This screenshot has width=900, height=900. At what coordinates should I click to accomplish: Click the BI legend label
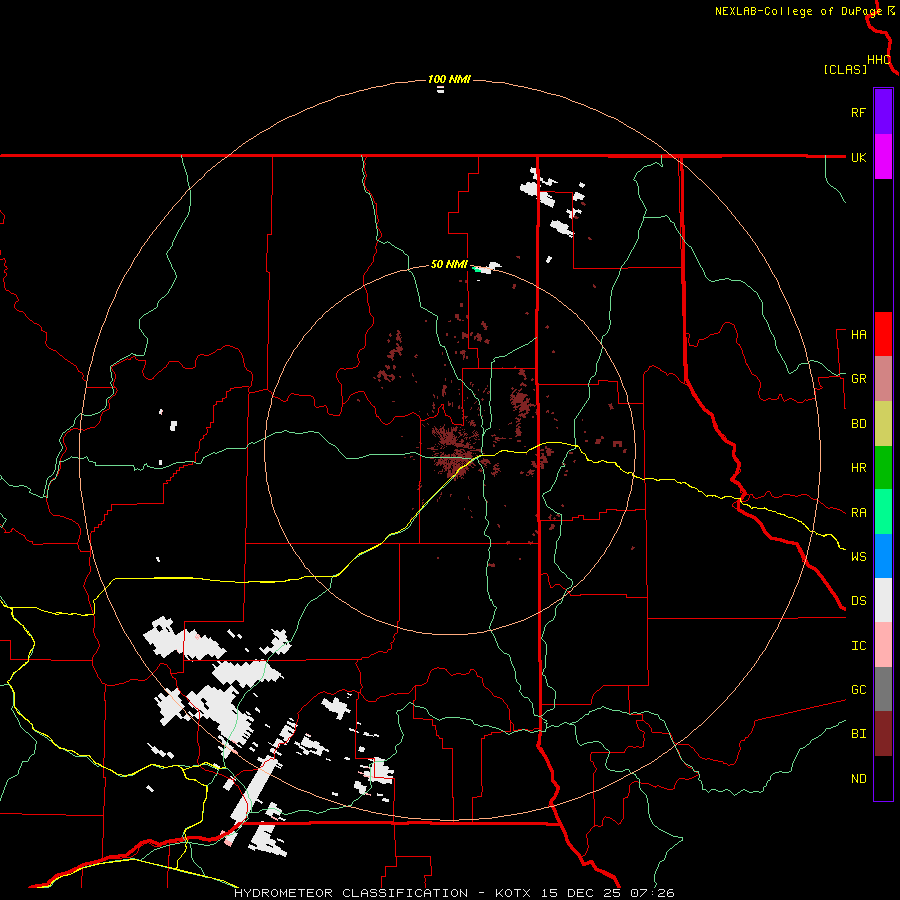point(858,734)
